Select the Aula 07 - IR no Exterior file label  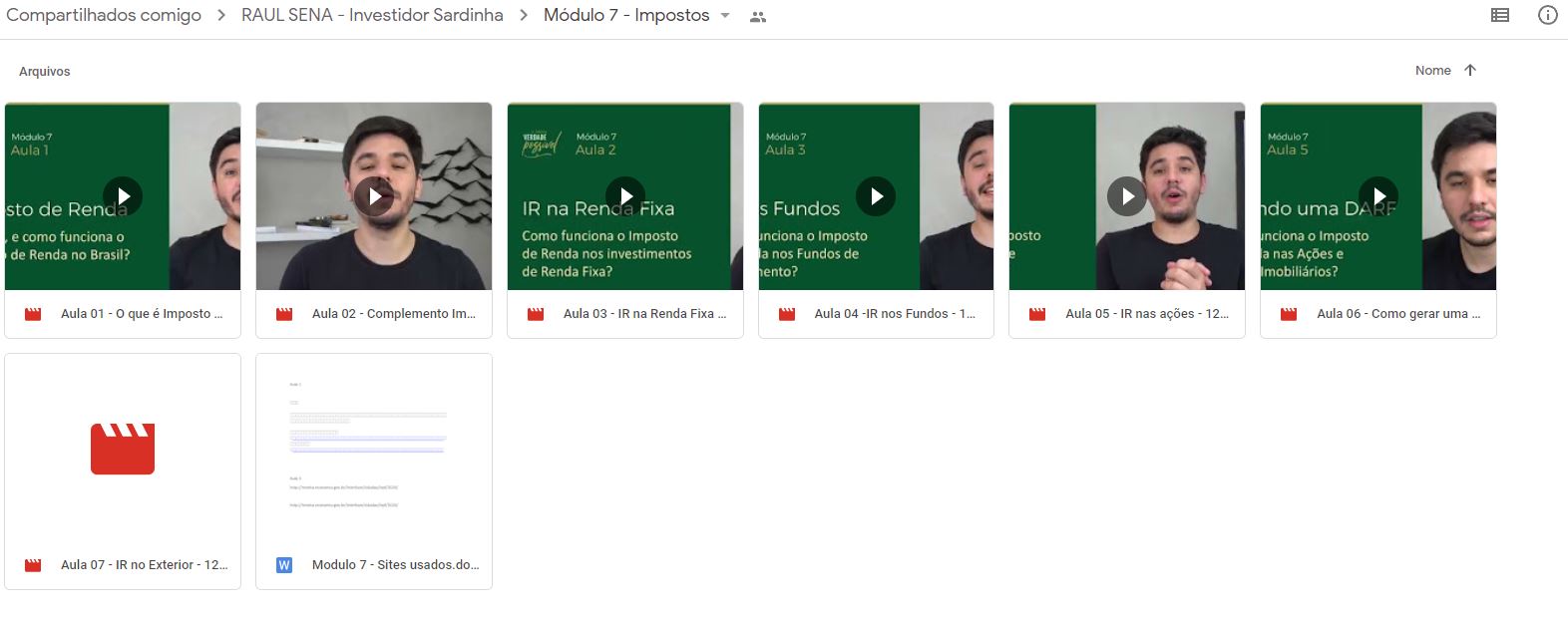coord(144,565)
